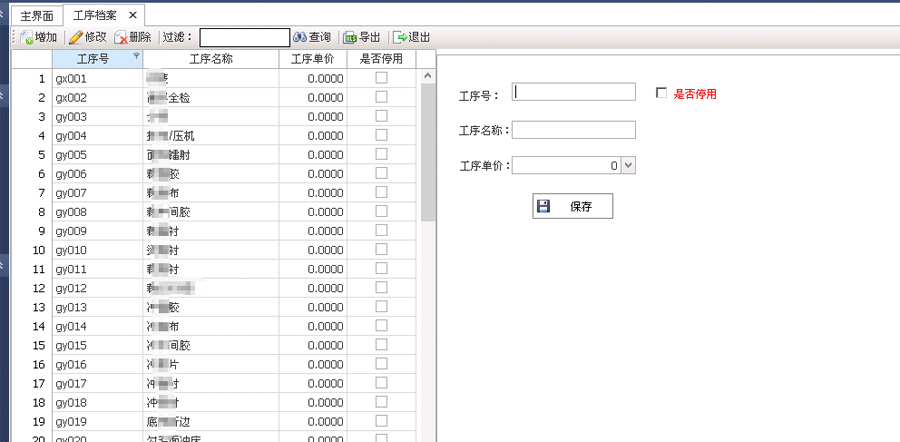
Task: Tick the red 是否停用 checkbox in the form
Action: click(661, 93)
